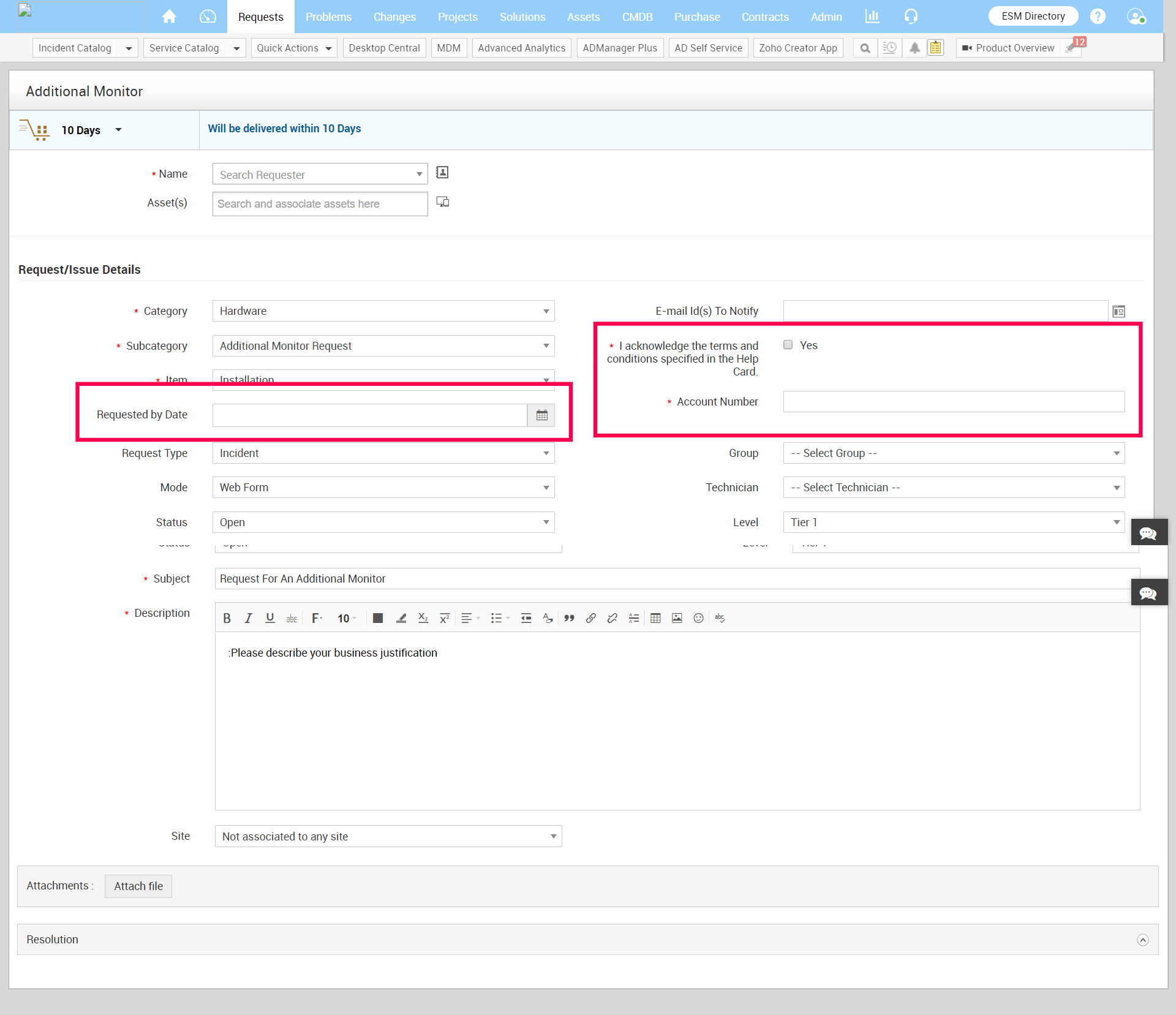Open ESM Directory
This screenshot has width=1176, height=1015.
point(1033,17)
